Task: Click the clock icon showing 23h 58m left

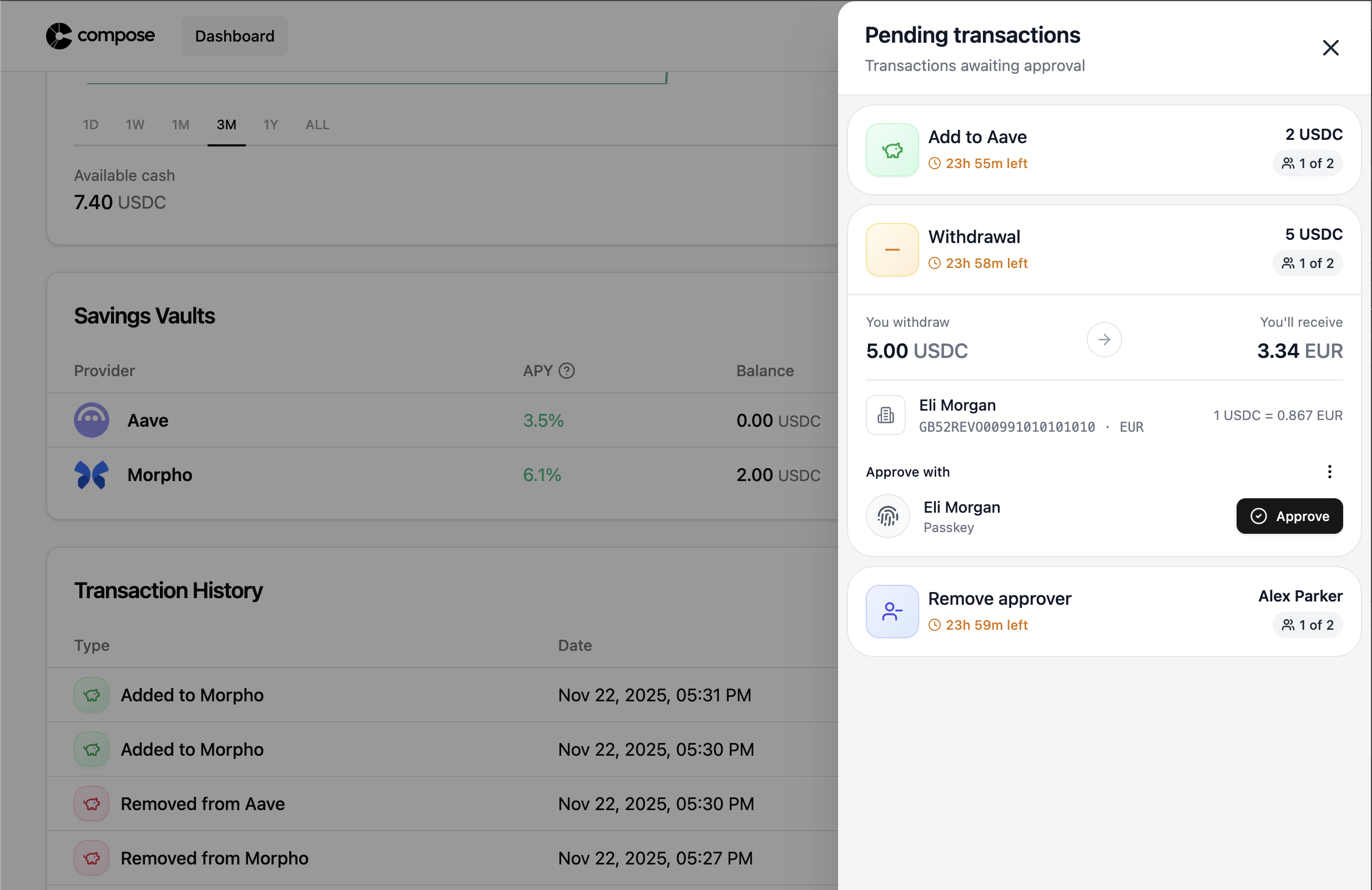Action: tap(935, 263)
